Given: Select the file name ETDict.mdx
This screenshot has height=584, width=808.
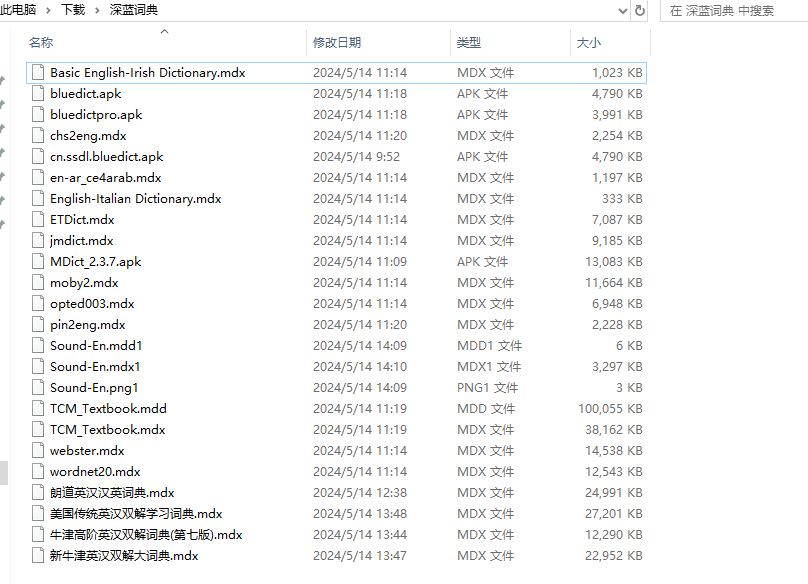Looking at the screenshot, I should click(x=82, y=220).
